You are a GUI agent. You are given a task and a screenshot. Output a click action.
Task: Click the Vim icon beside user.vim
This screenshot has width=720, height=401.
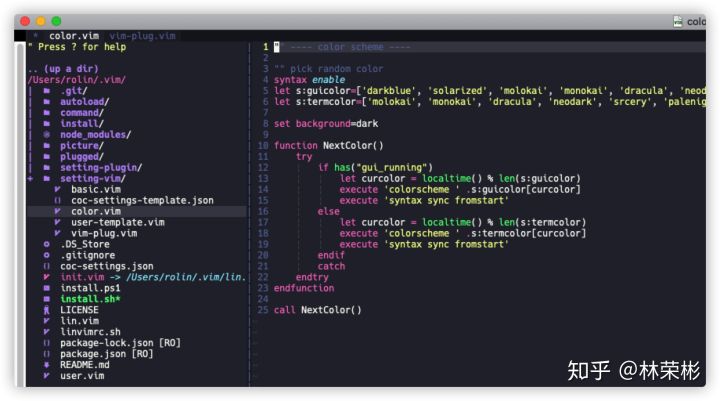point(47,376)
